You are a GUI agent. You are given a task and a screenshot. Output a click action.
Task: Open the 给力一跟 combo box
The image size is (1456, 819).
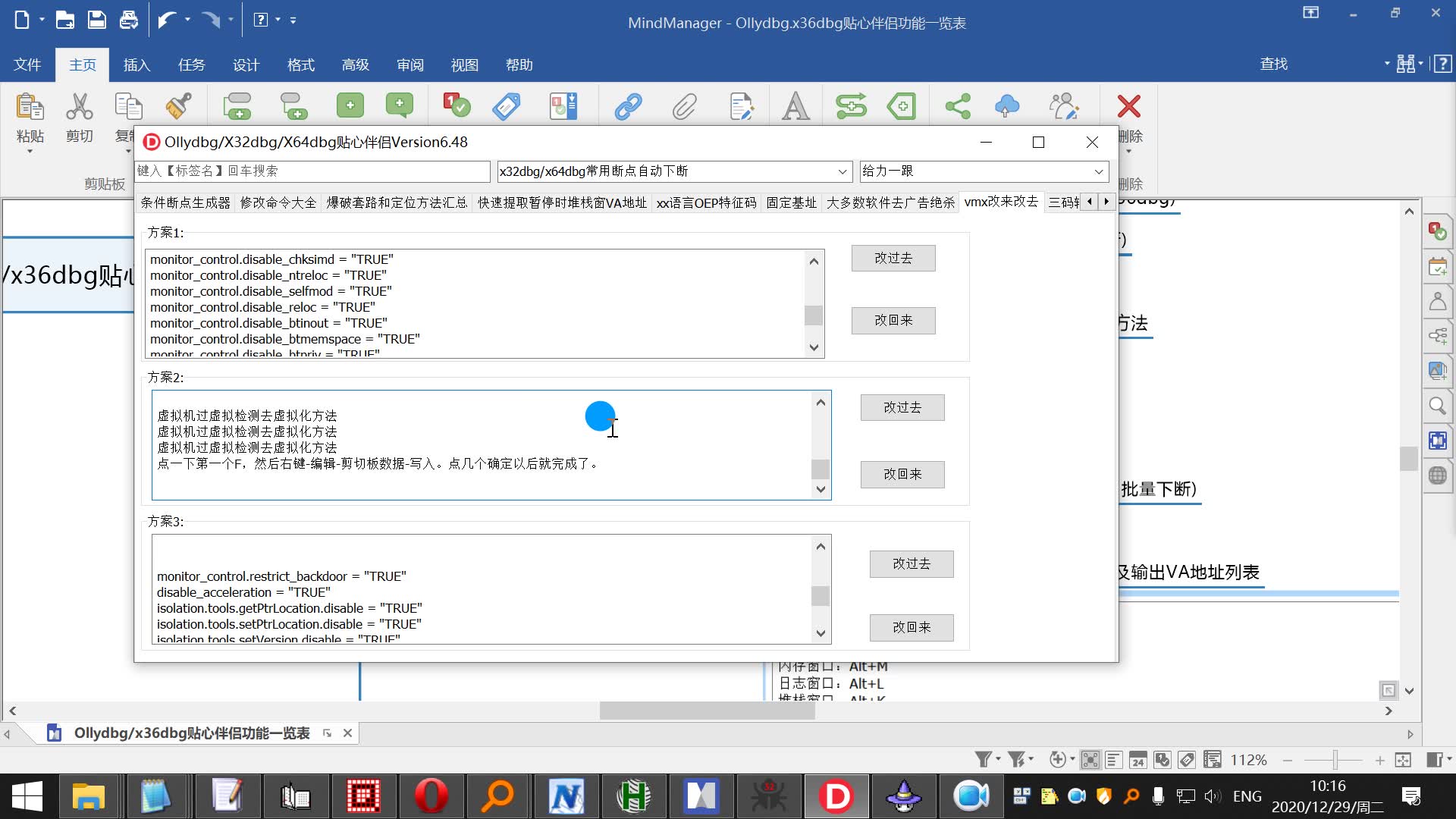pyautogui.click(x=984, y=171)
